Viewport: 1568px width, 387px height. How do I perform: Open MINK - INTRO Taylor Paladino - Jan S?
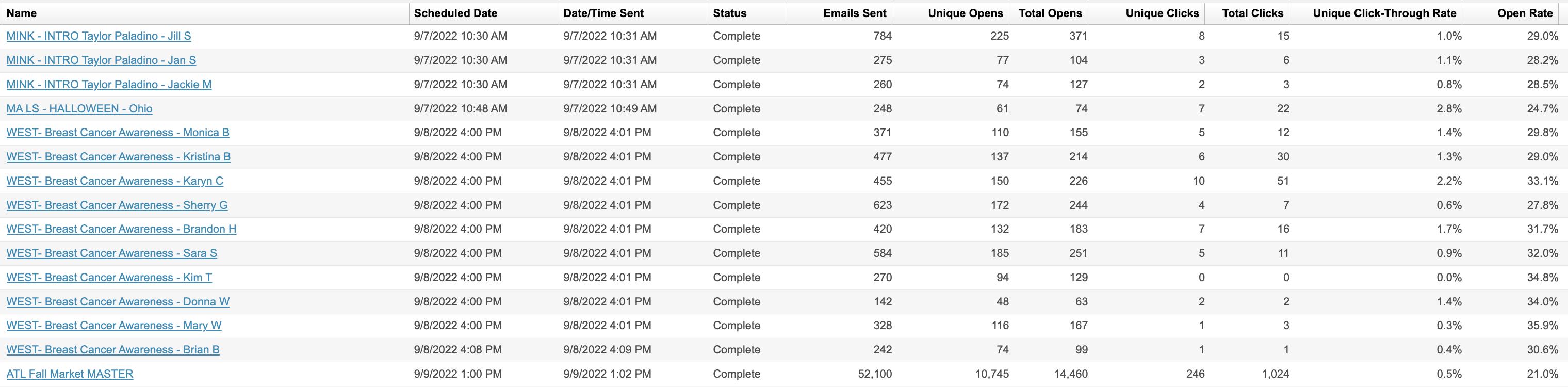click(101, 60)
